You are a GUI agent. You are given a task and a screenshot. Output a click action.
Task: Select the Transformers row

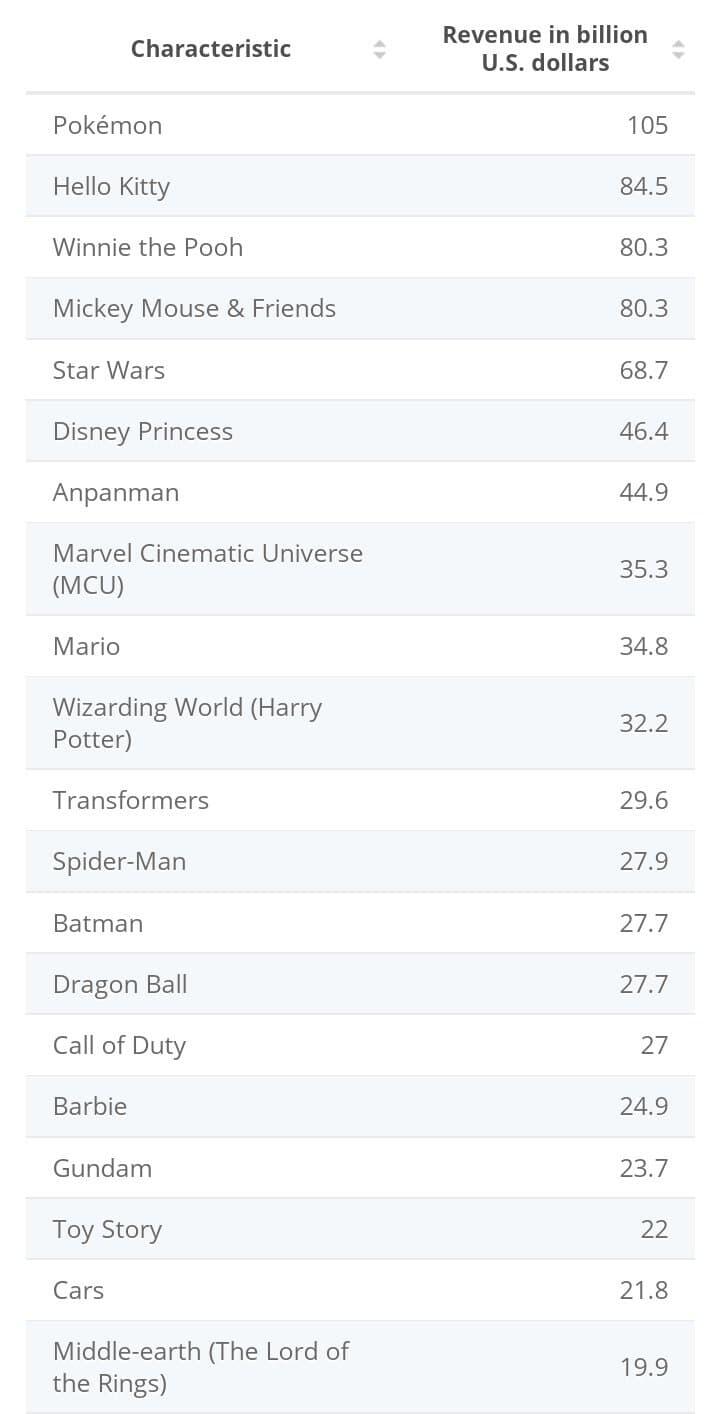click(x=131, y=800)
